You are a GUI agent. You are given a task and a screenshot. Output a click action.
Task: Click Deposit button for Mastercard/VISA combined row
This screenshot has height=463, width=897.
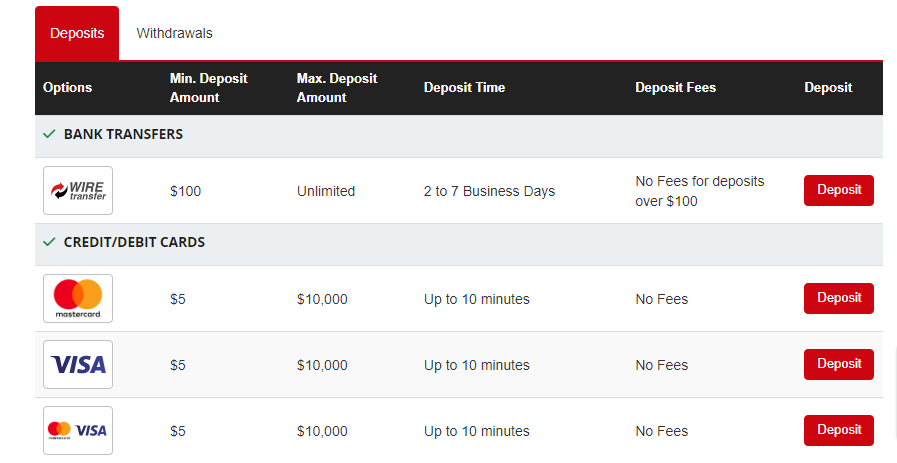pos(839,430)
